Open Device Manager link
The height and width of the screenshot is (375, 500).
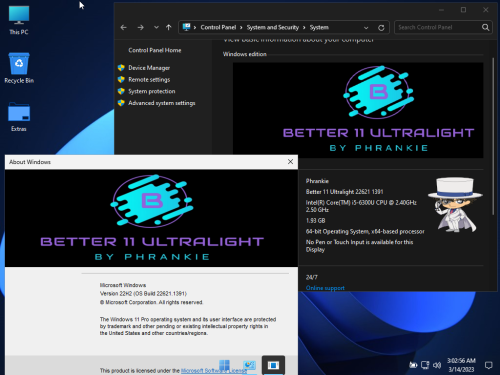149,68
